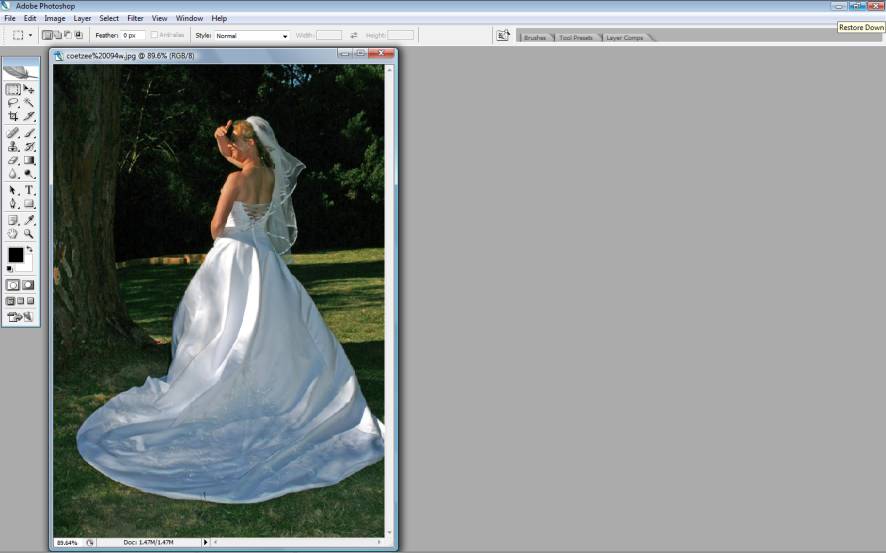
Task: Open the Help menu
Action: pos(219,18)
